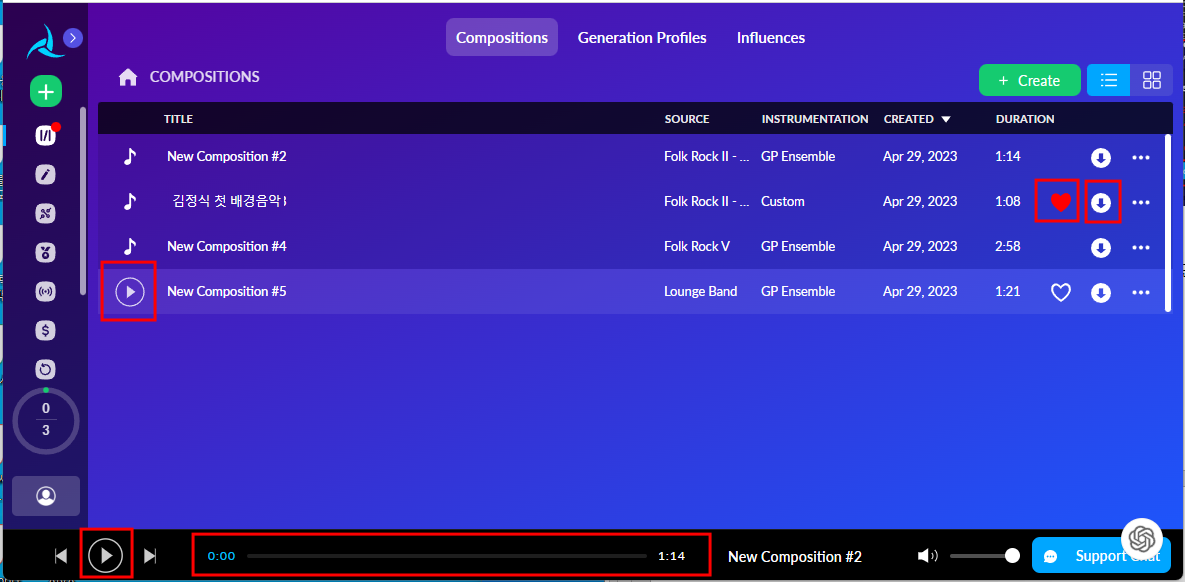Select title 'New Composition #5' in list

pos(227,291)
